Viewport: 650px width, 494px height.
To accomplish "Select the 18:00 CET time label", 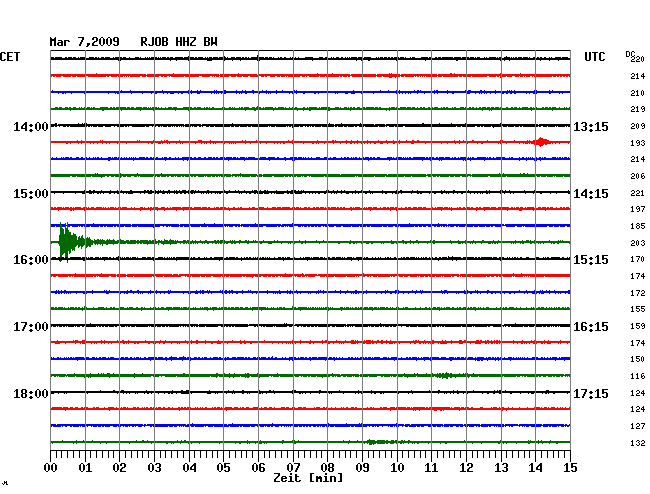I will (x=31, y=393).
